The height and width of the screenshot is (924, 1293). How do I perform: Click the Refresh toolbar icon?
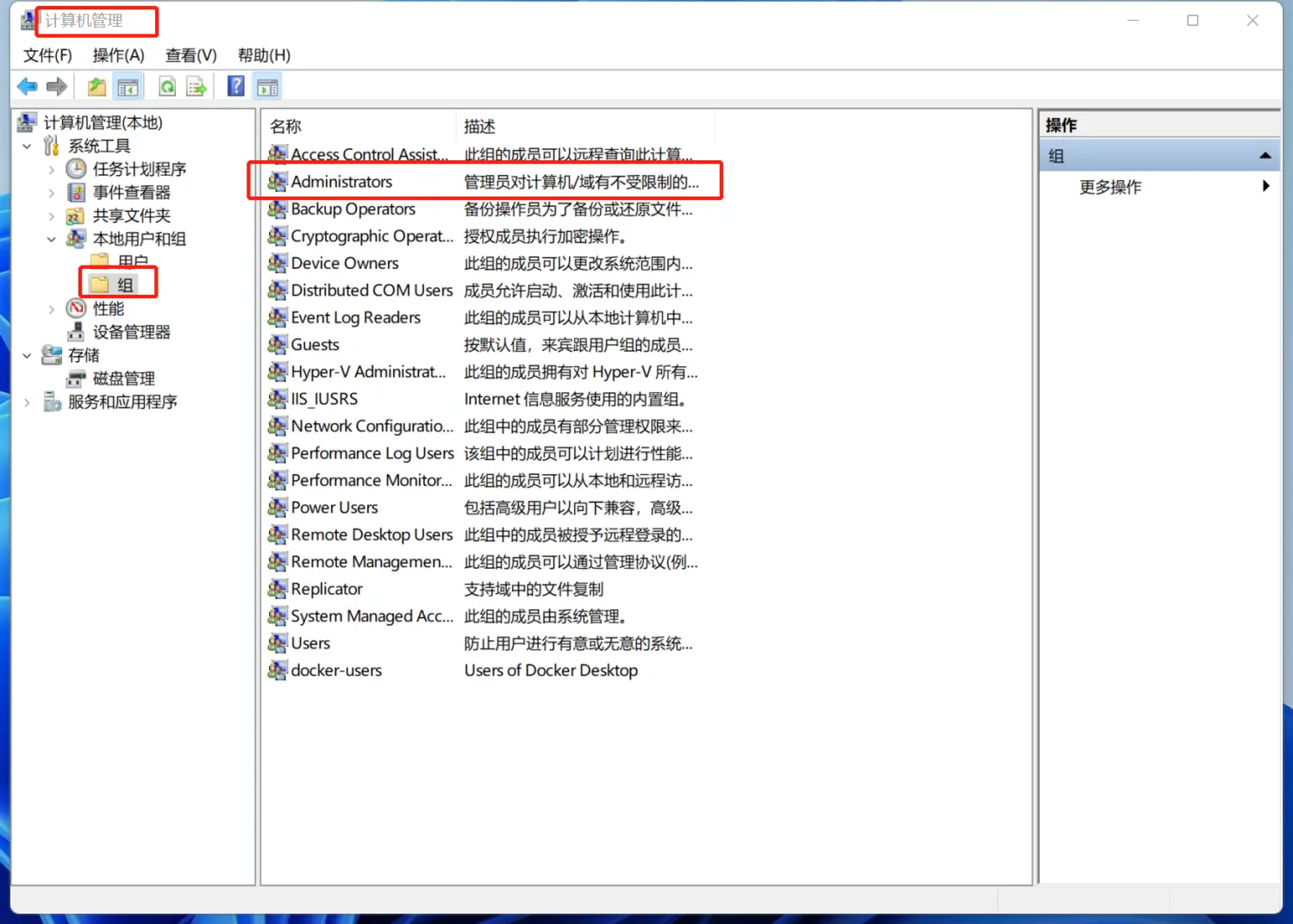167,87
